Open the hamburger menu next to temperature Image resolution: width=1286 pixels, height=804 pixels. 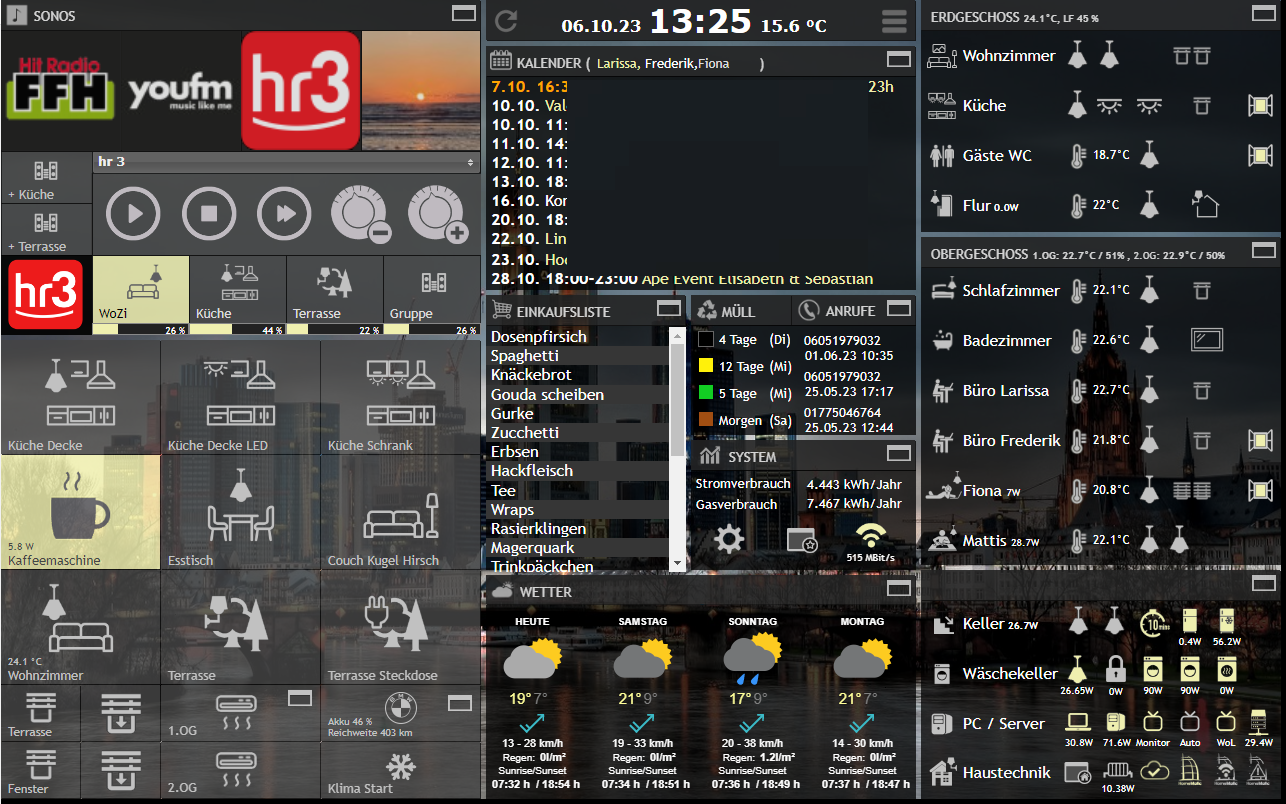tap(894, 22)
